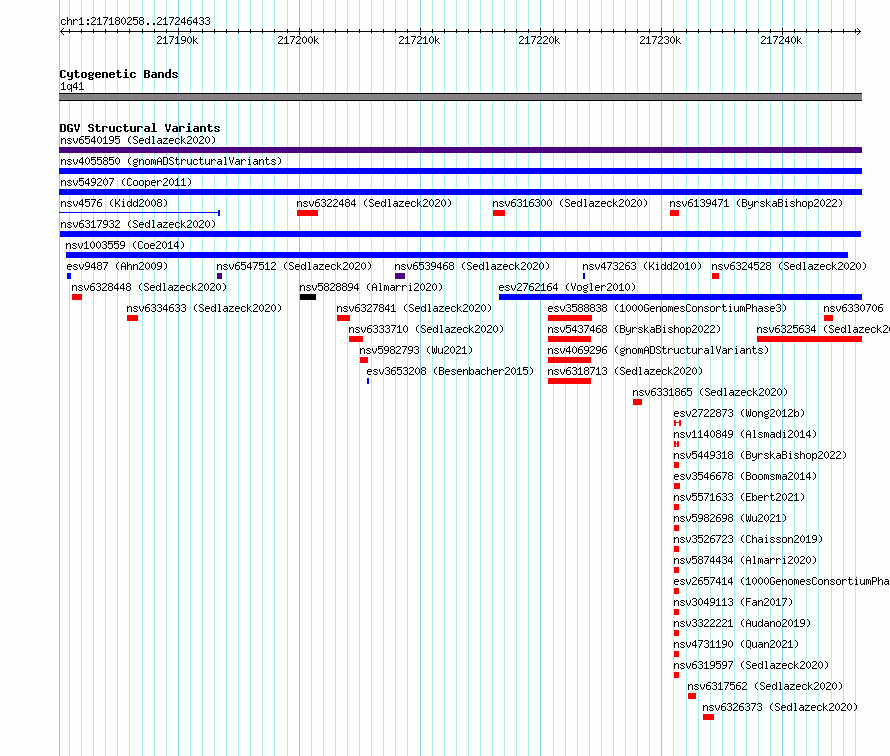Click nsv6326373 (Sedlazeck2020) label
Screen dimensions: 890x756
[x=780, y=707]
